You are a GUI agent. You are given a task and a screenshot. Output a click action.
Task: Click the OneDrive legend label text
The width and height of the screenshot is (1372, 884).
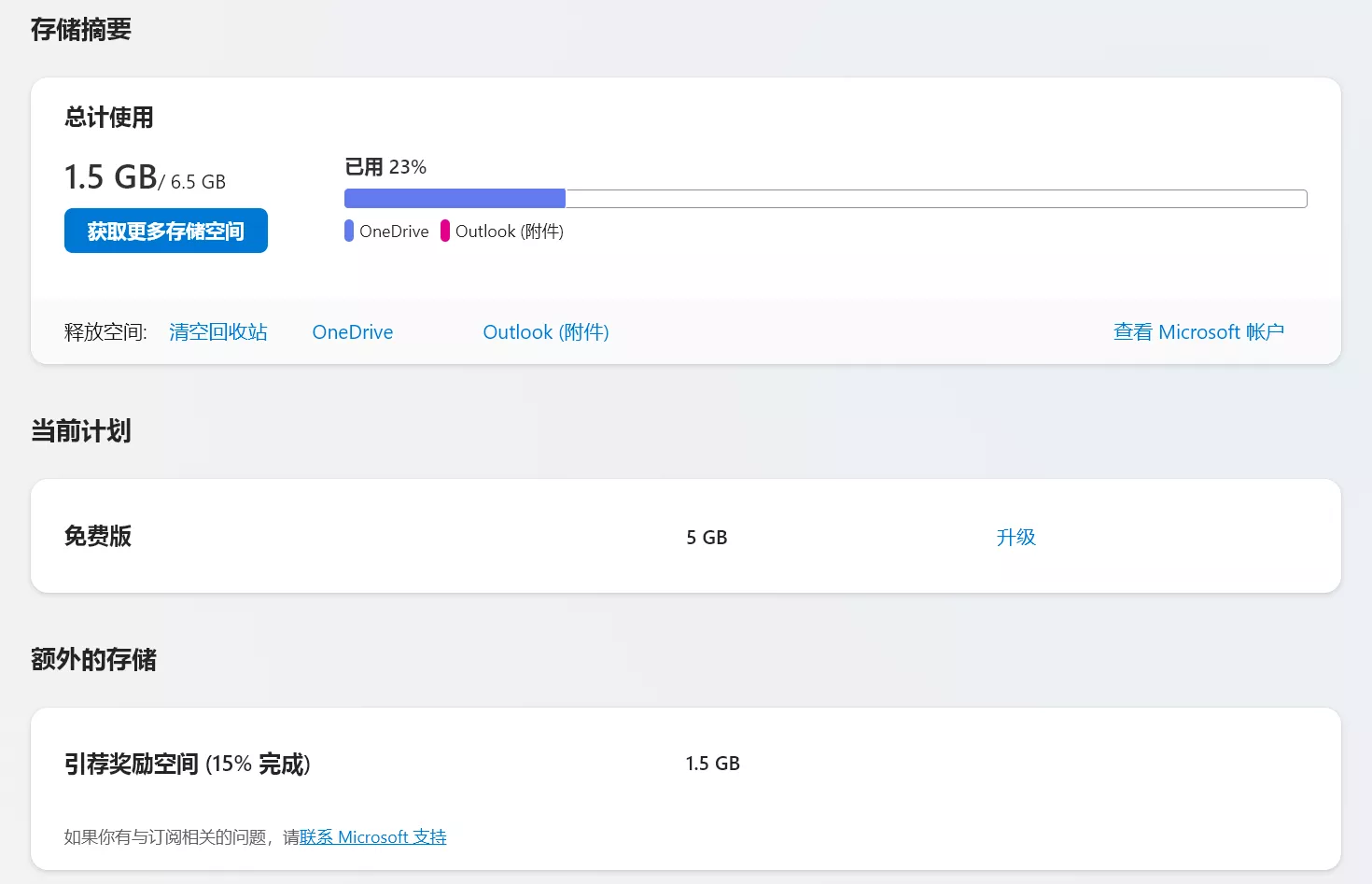click(394, 231)
